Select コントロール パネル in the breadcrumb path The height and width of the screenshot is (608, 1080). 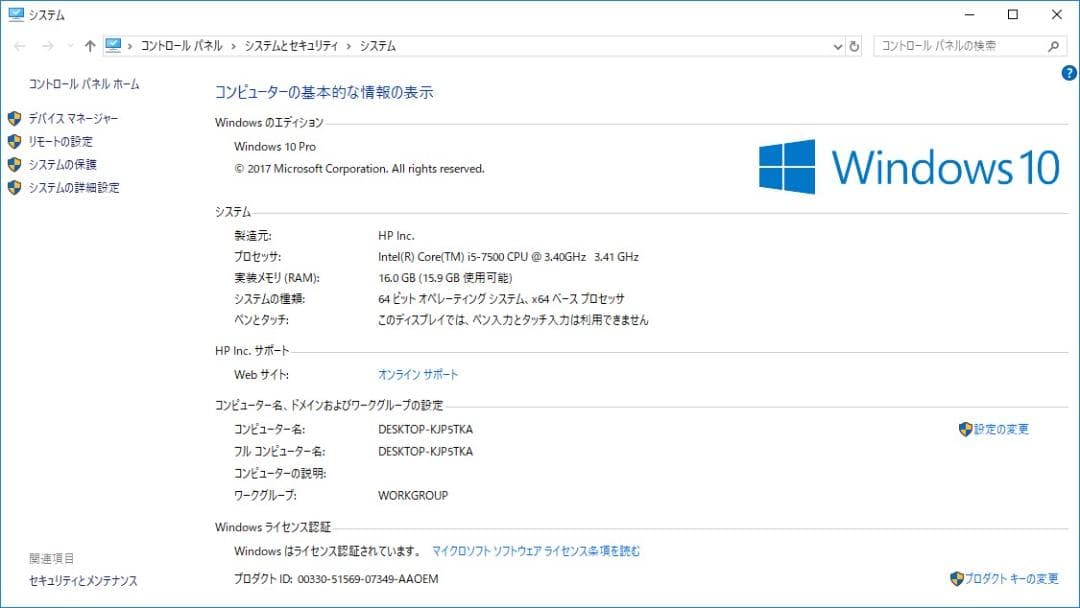(x=180, y=45)
